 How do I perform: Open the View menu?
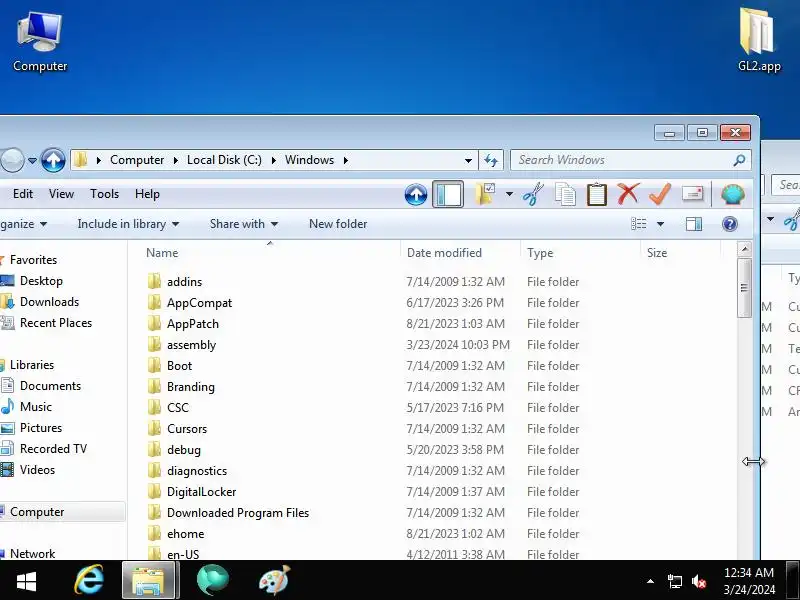click(x=62, y=194)
